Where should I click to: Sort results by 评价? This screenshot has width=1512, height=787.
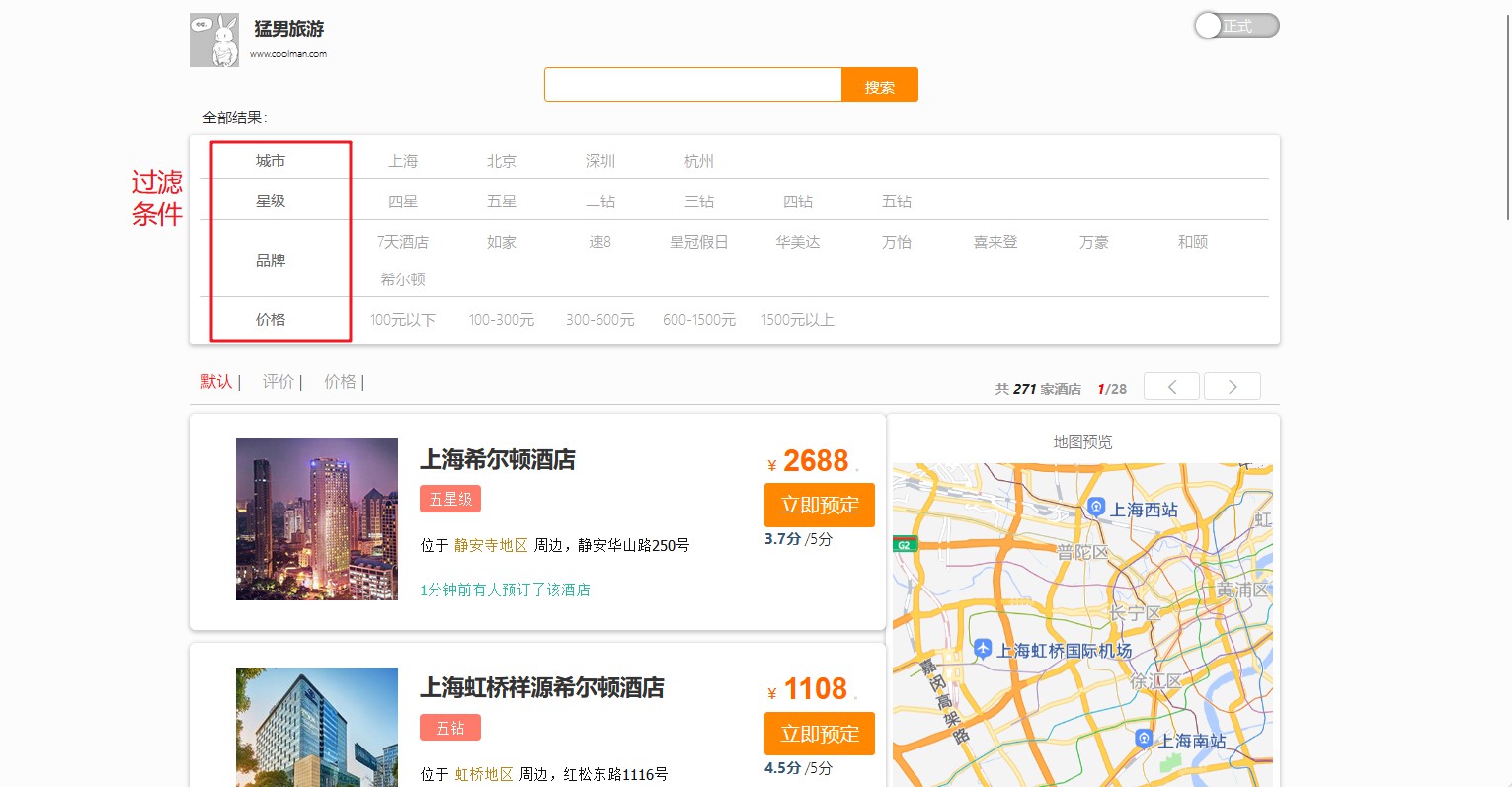pyautogui.click(x=279, y=382)
